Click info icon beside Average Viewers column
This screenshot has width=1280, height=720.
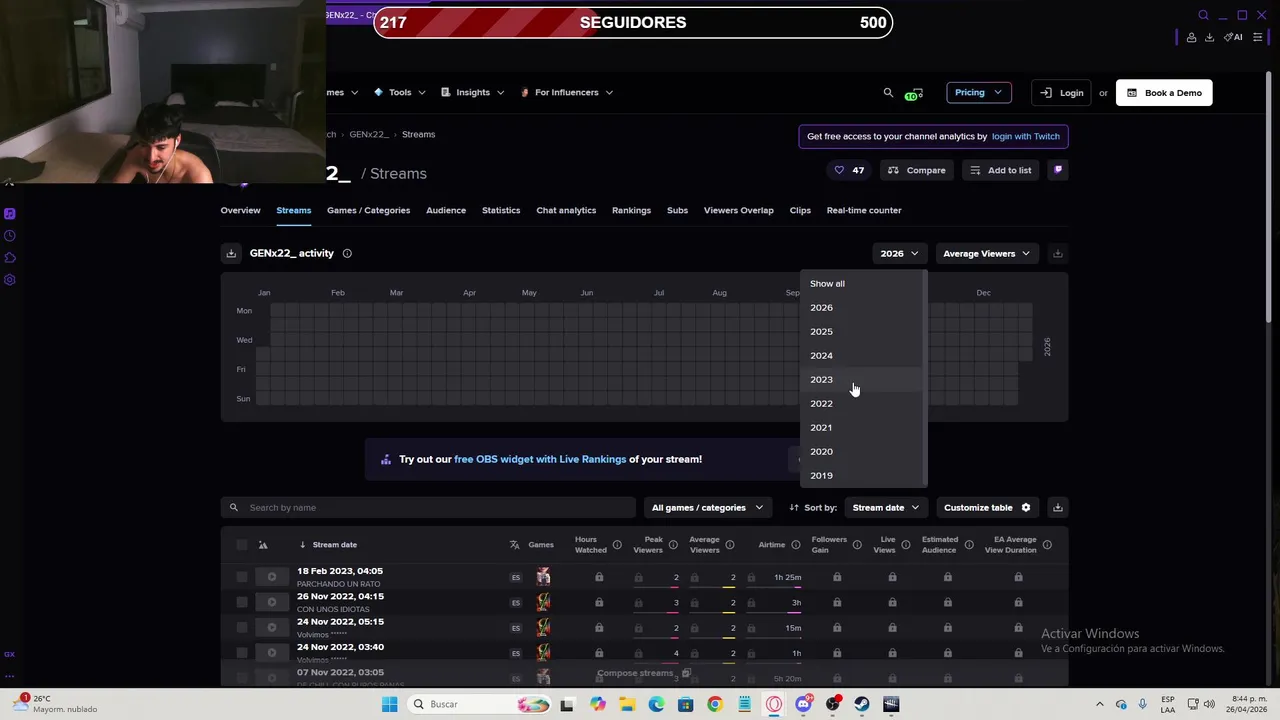730,545
